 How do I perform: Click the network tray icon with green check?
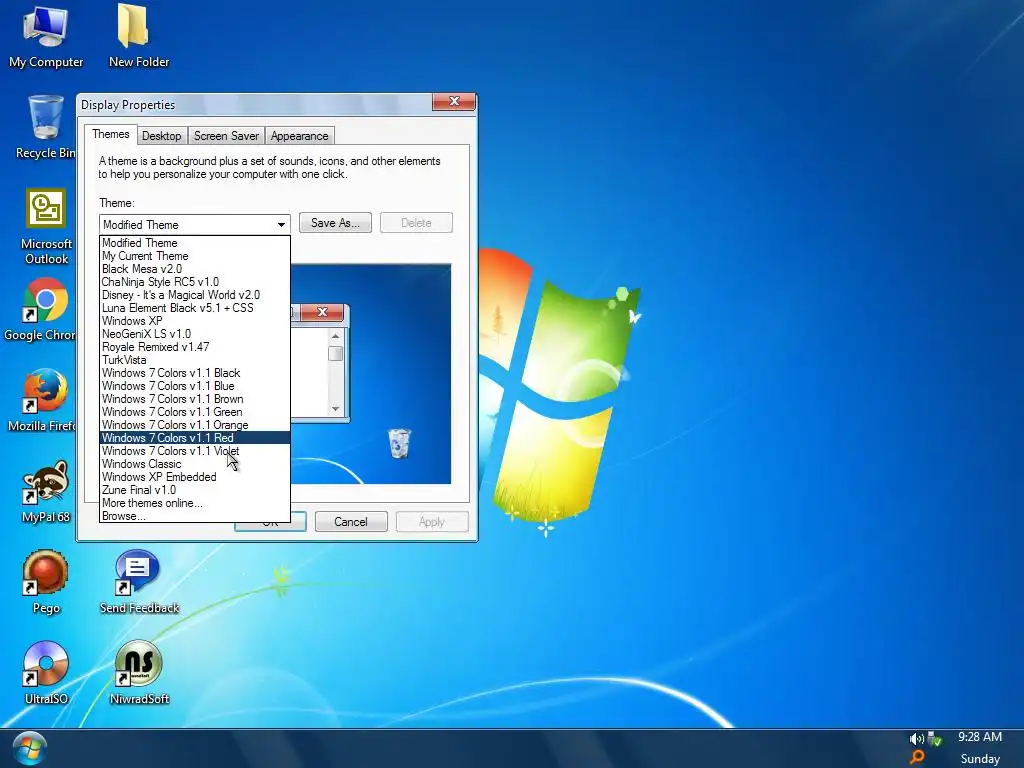(935, 739)
